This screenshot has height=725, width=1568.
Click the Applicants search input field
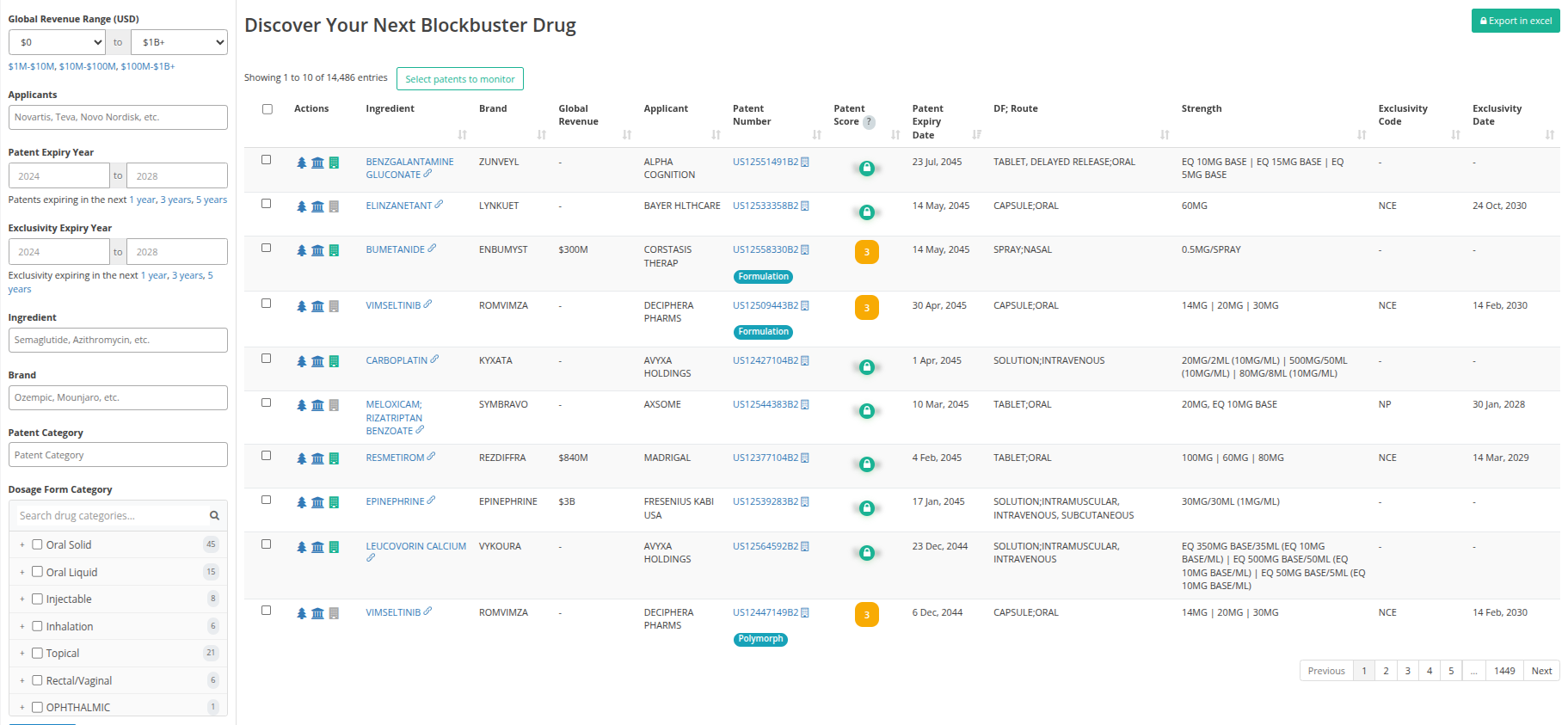pos(118,118)
